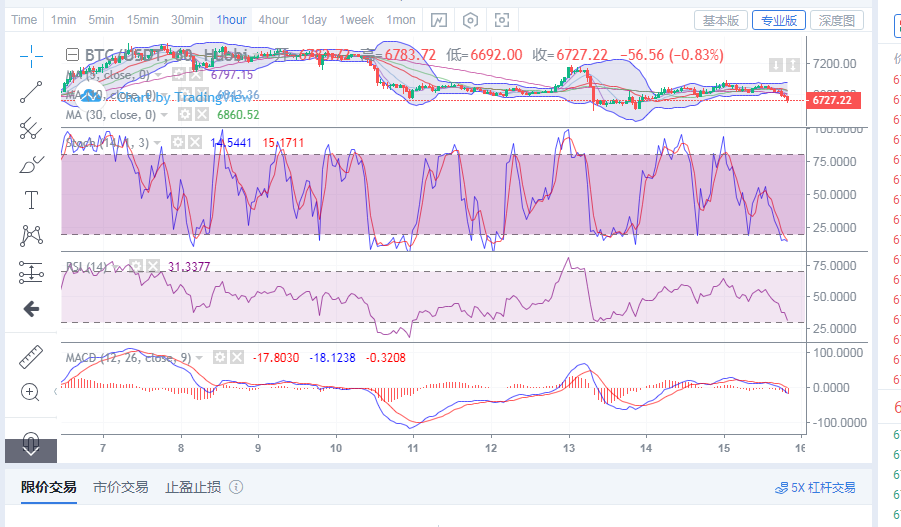Open settings gear for Stoch indicator
Screen dimensions: 901x527
click(x=178, y=142)
